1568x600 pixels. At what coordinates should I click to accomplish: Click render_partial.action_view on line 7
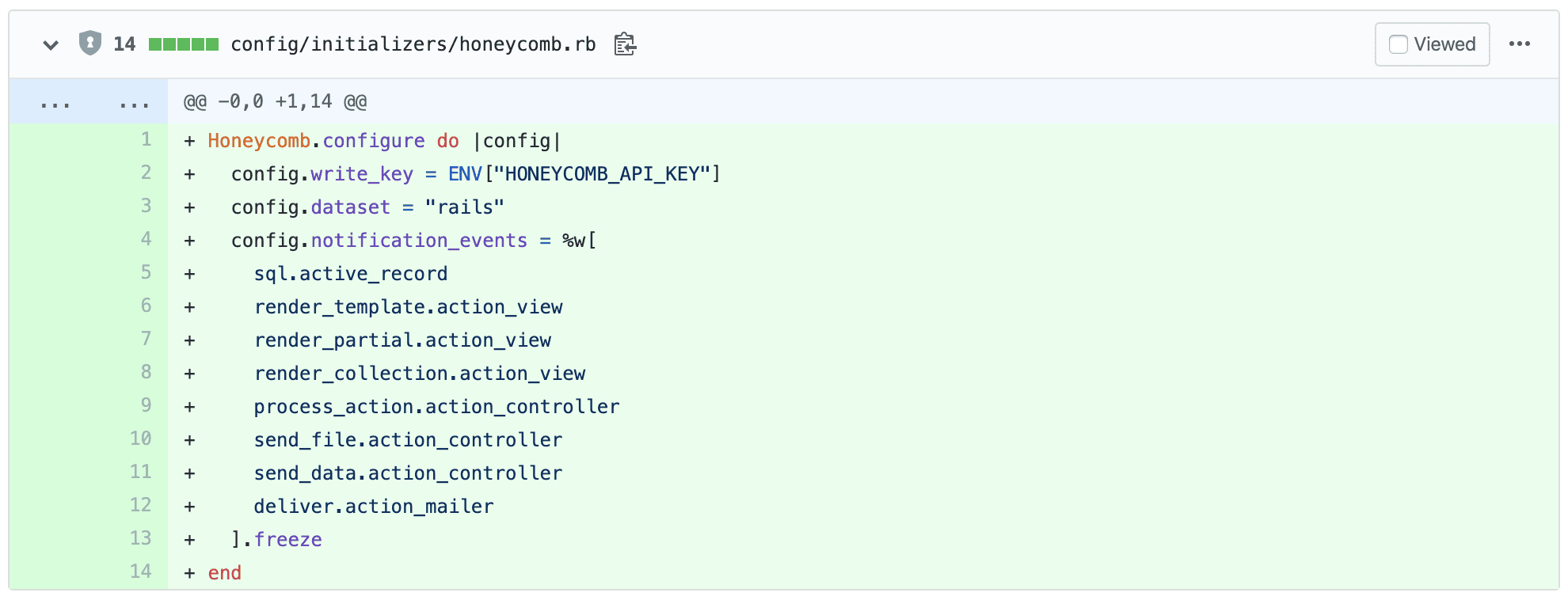coord(402,340)
